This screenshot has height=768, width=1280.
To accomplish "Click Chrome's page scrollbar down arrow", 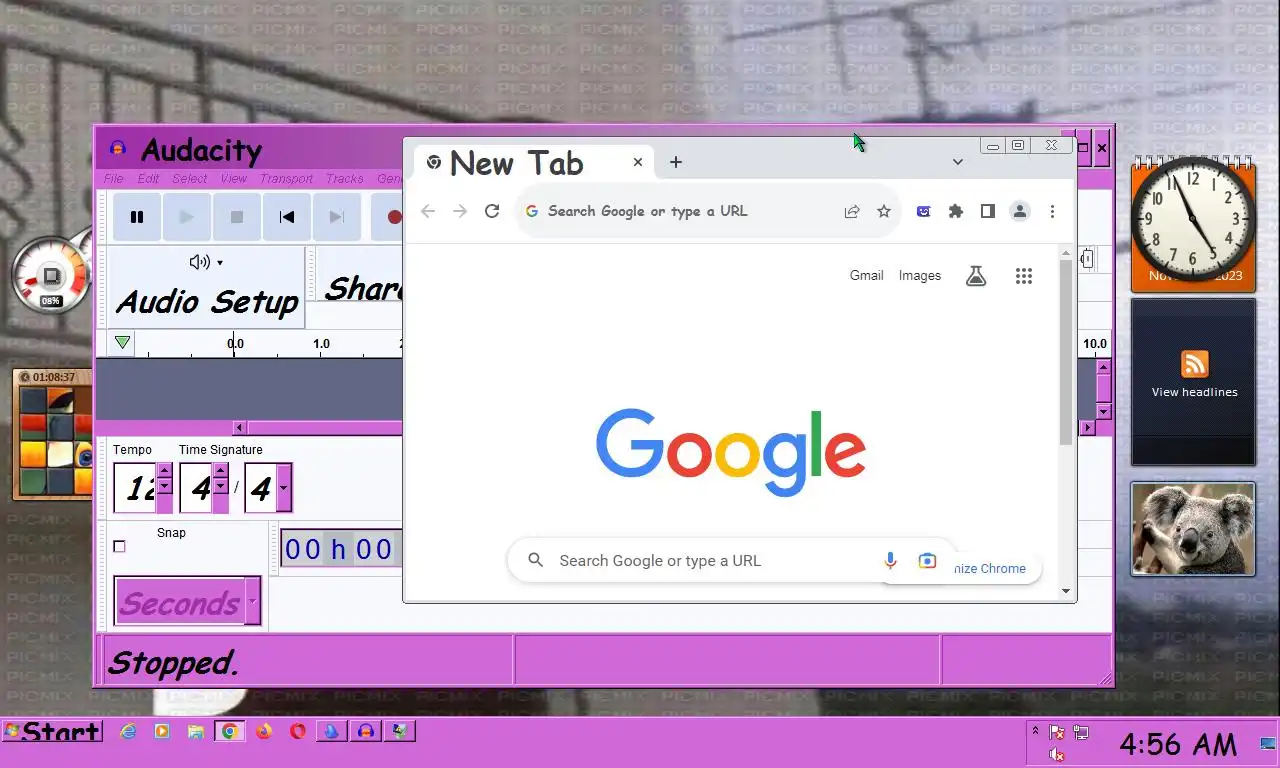I will coord(1066,591).
